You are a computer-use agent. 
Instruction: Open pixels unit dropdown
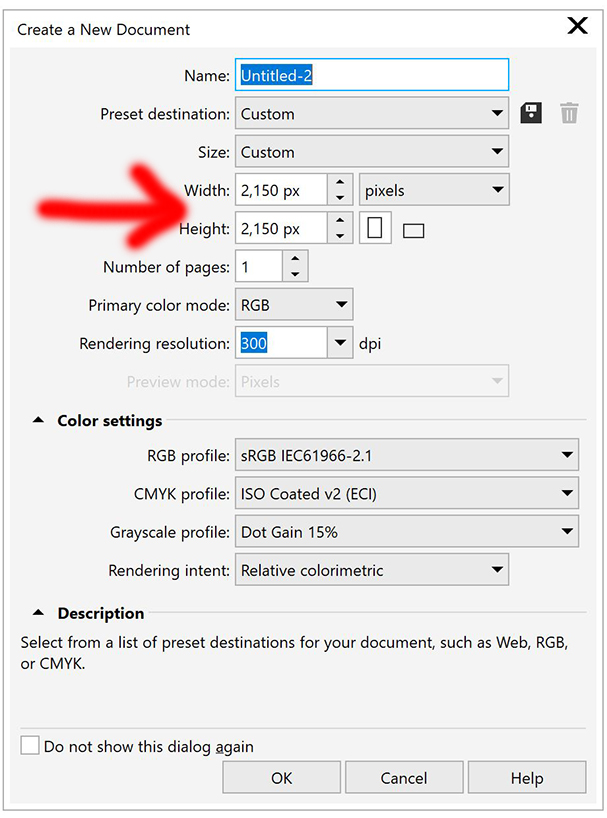tap(434, 190)
